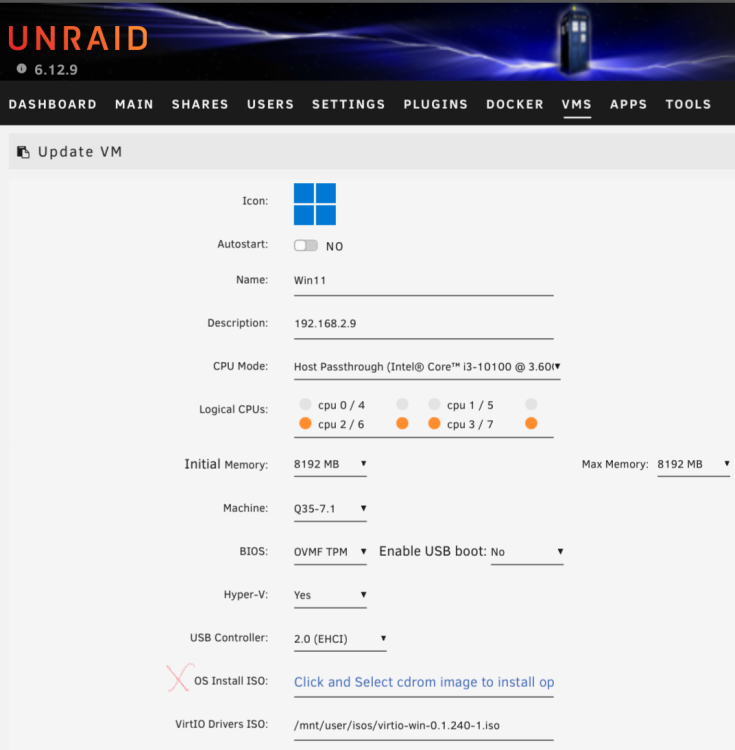Open the Apps tab
The height and width of the screenshot is (750, 735).
[628, 104]
